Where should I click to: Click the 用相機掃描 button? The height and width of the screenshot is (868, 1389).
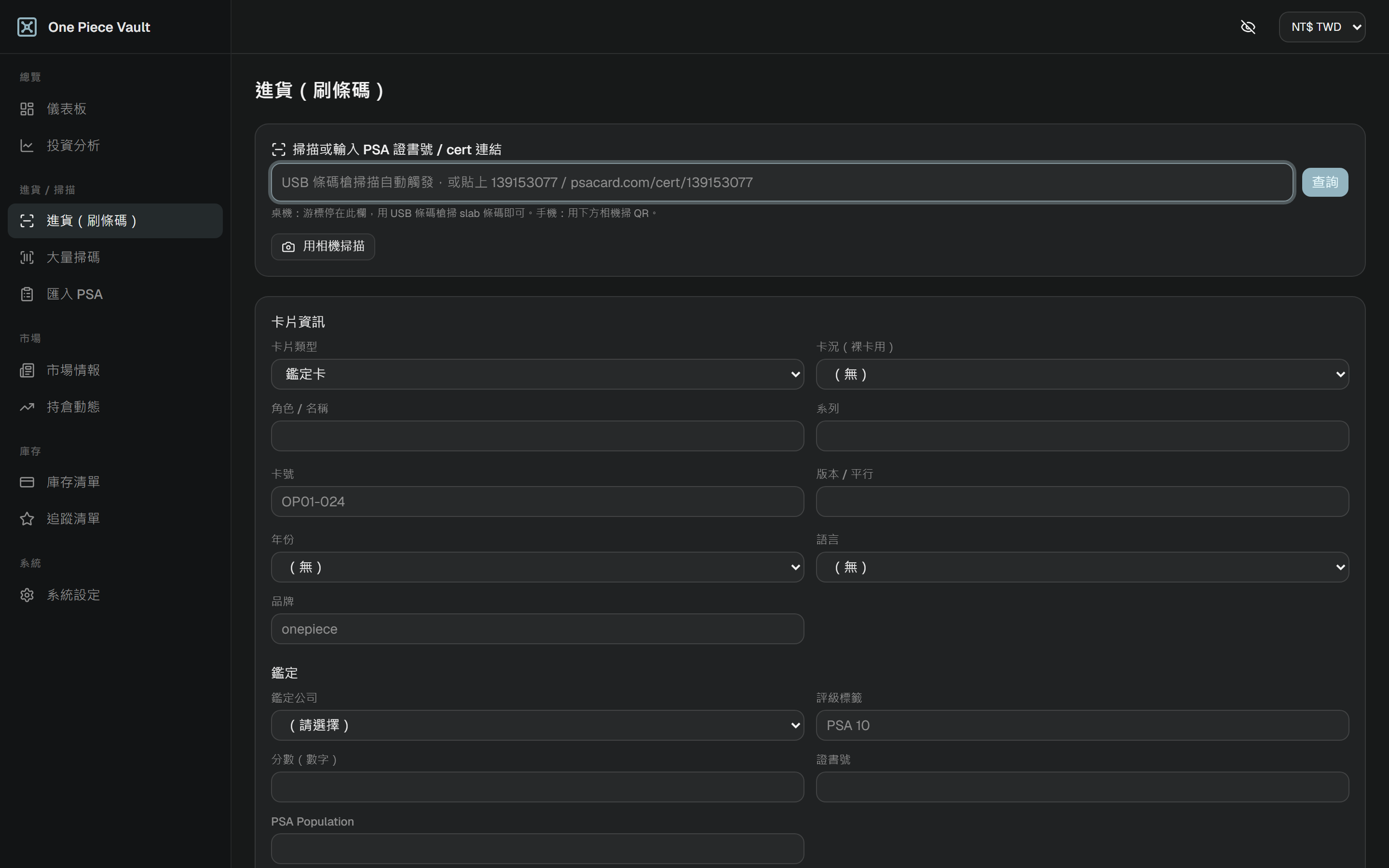point(323,247)
